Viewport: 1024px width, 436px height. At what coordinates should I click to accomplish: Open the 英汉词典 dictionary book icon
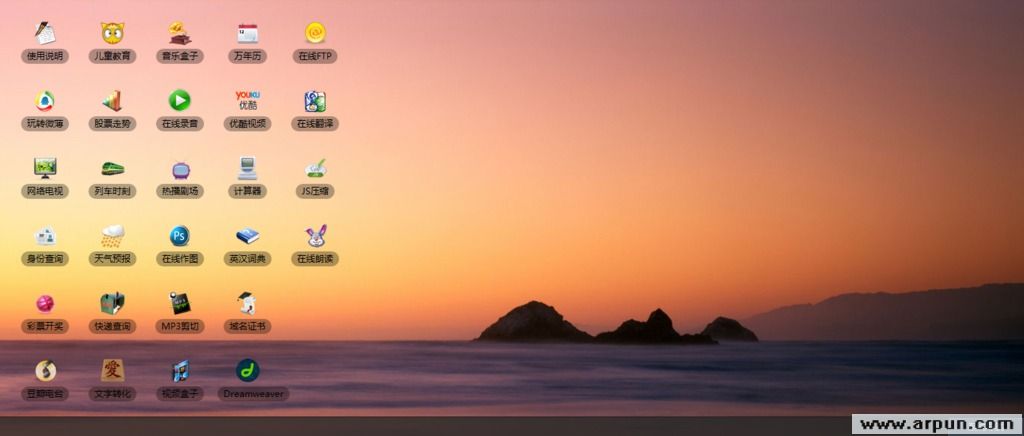pyautogui.click(x=247, y=236)
